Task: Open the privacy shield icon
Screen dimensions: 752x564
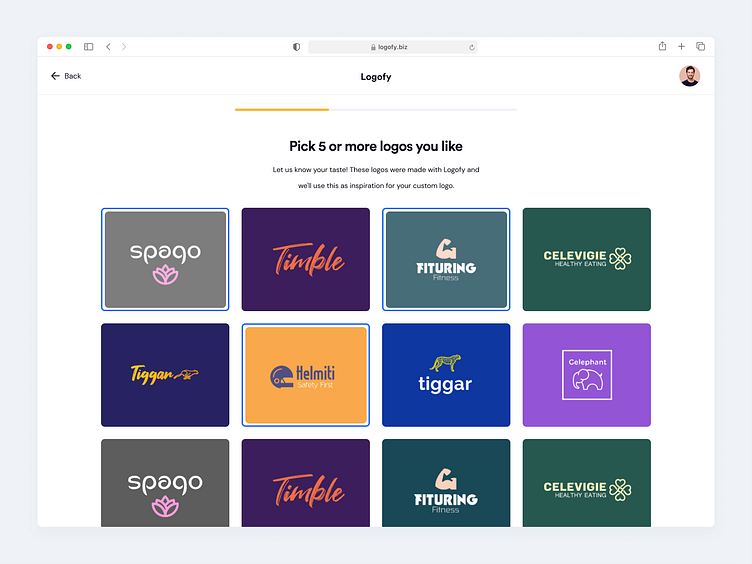Action: tap(296, 47)
